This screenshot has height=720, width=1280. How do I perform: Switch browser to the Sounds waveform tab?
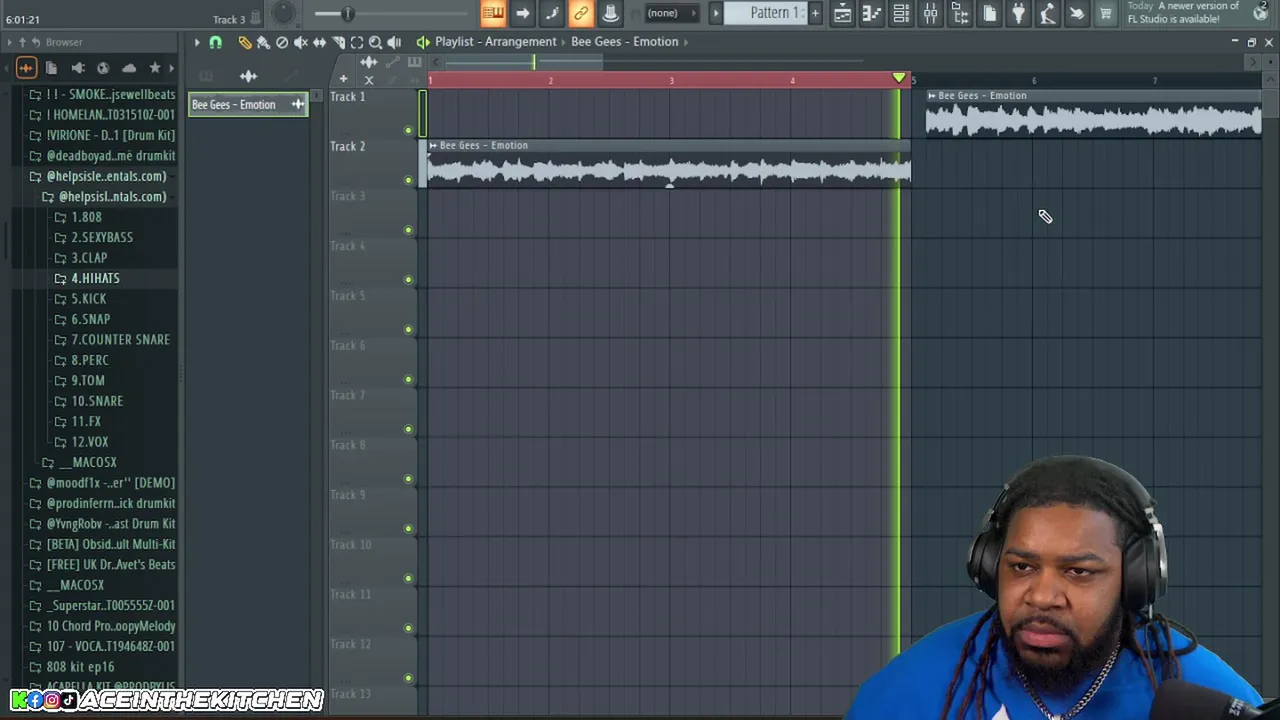(x=26, y=68)
